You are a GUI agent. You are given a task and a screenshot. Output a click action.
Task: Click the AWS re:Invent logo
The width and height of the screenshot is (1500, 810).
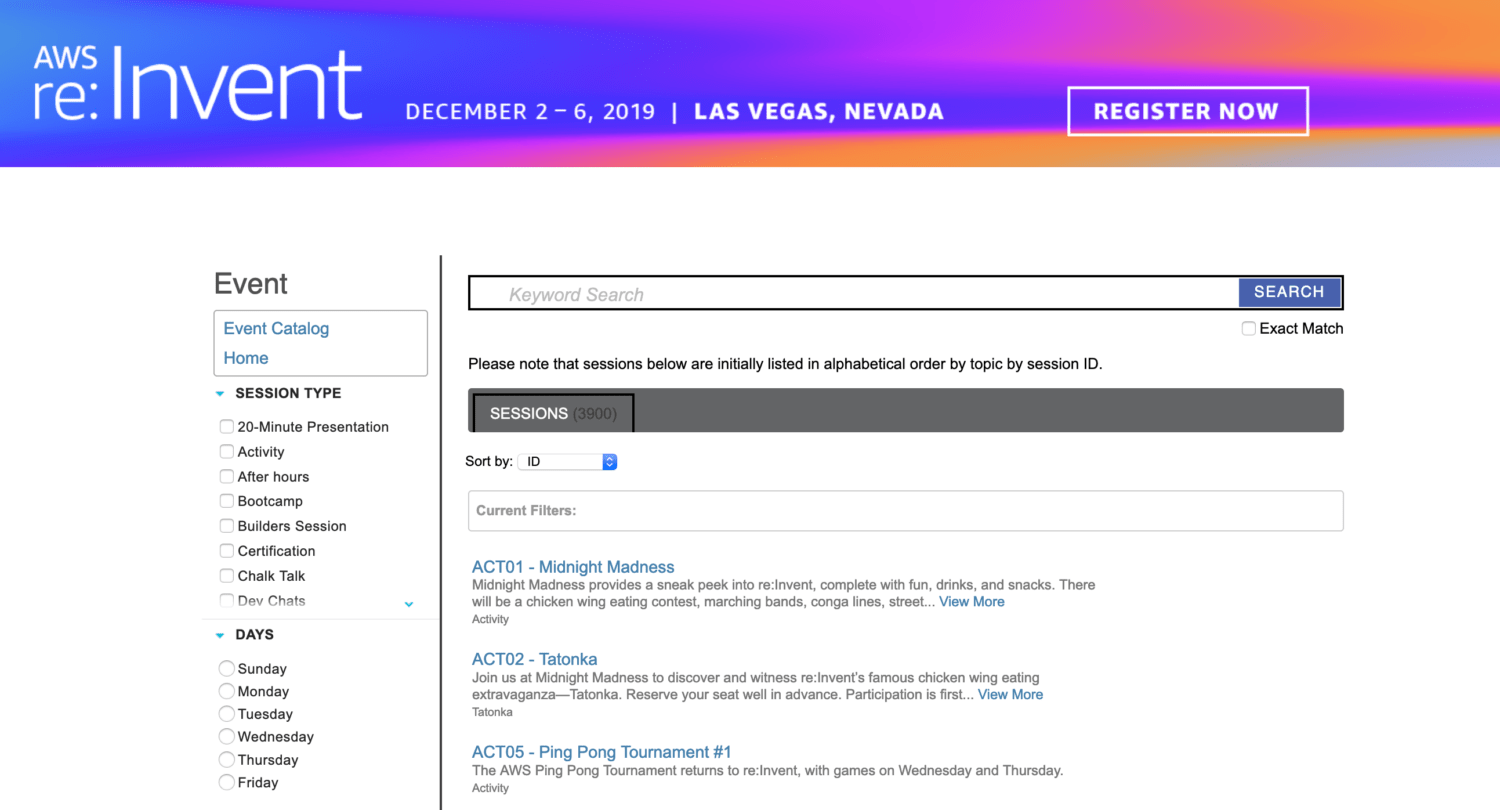pyautogui.click(x=198, y=85)
